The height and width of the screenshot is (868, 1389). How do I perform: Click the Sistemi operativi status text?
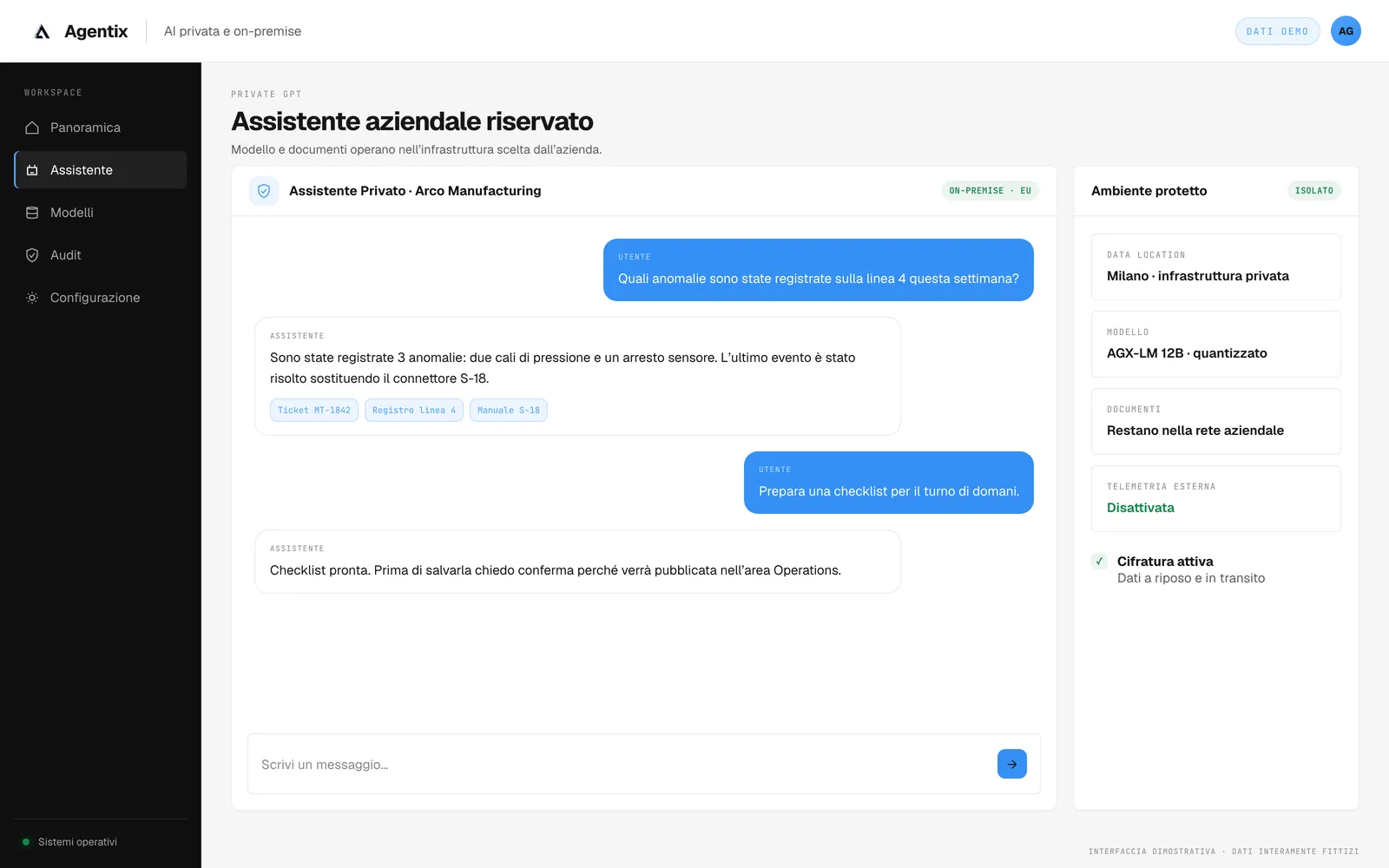coord(77,842)
